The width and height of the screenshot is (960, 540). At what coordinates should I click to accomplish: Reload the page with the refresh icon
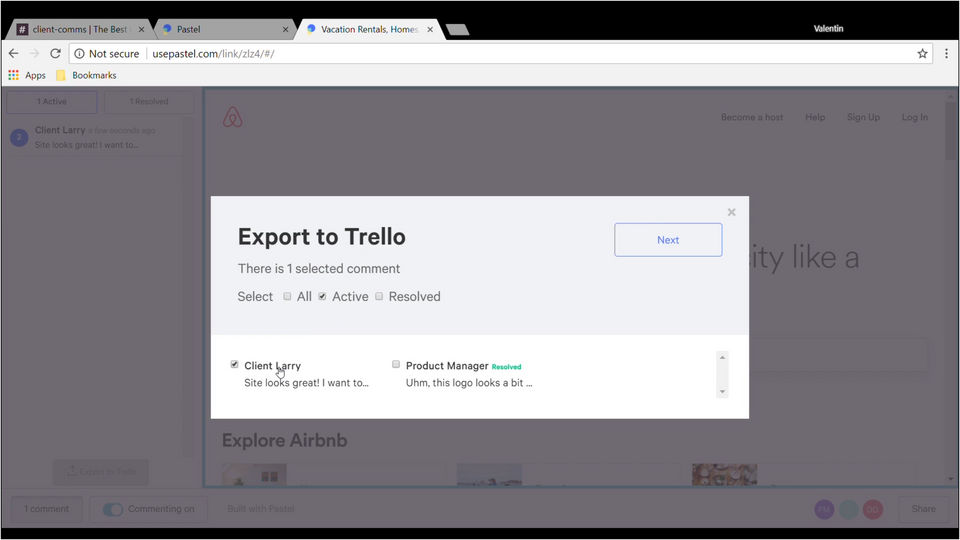(x=55, y=53)
